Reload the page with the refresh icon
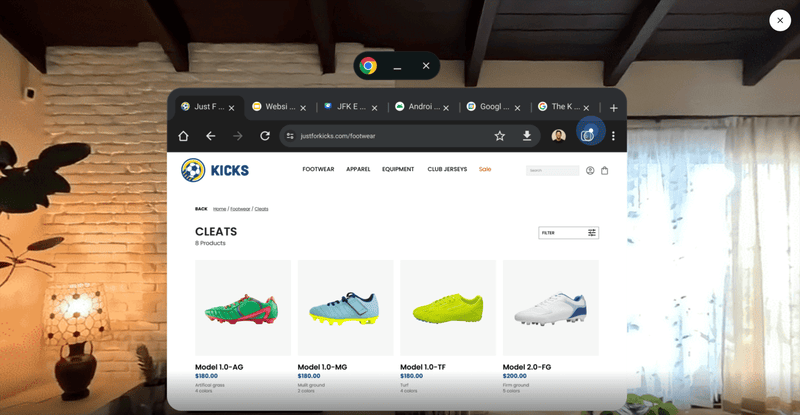800x415 pixels. (x=265, y=136)
